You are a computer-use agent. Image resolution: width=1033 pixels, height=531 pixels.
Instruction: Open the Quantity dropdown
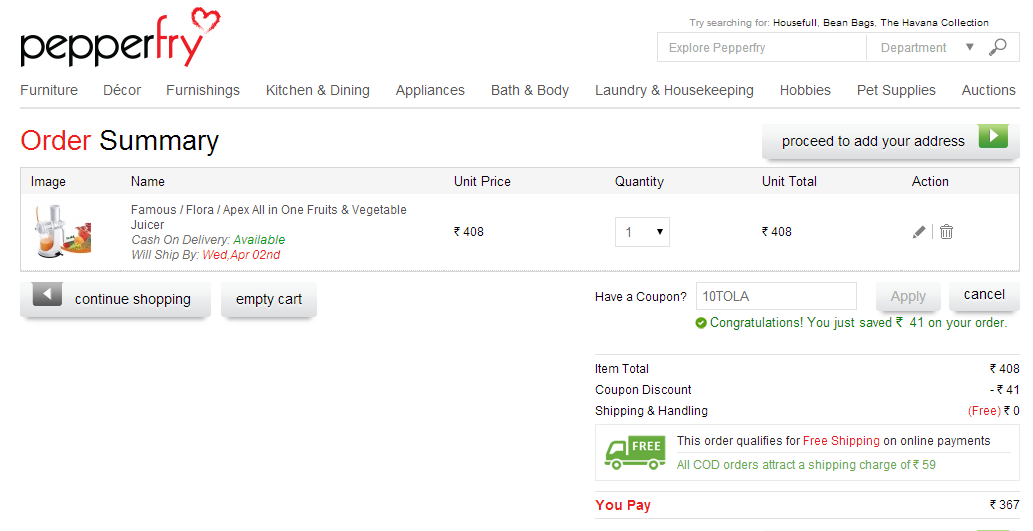point(642,232)
